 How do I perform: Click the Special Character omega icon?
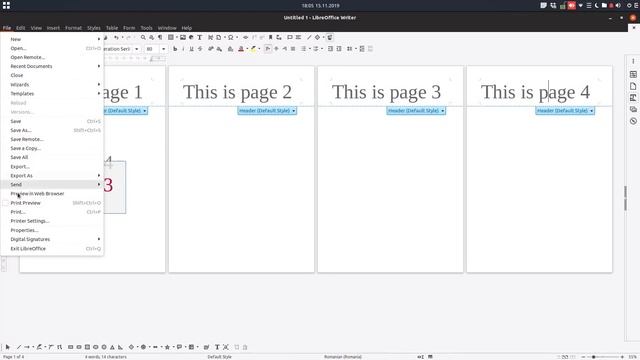pyautogui.click(x=231, y=37)
